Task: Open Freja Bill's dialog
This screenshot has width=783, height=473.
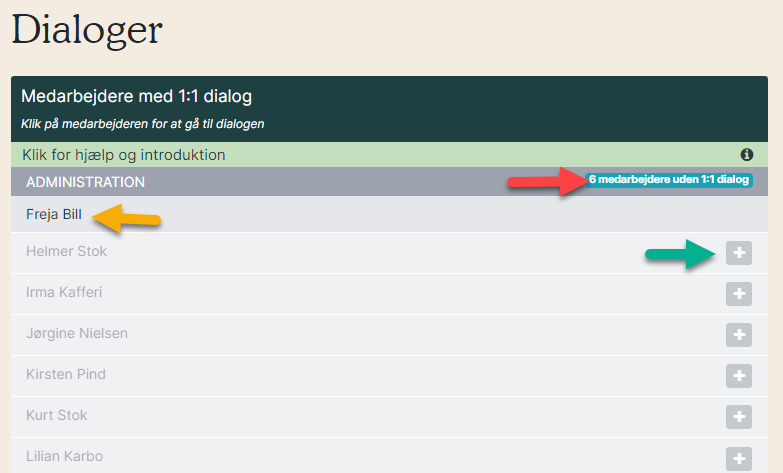Action: [53, 214]
